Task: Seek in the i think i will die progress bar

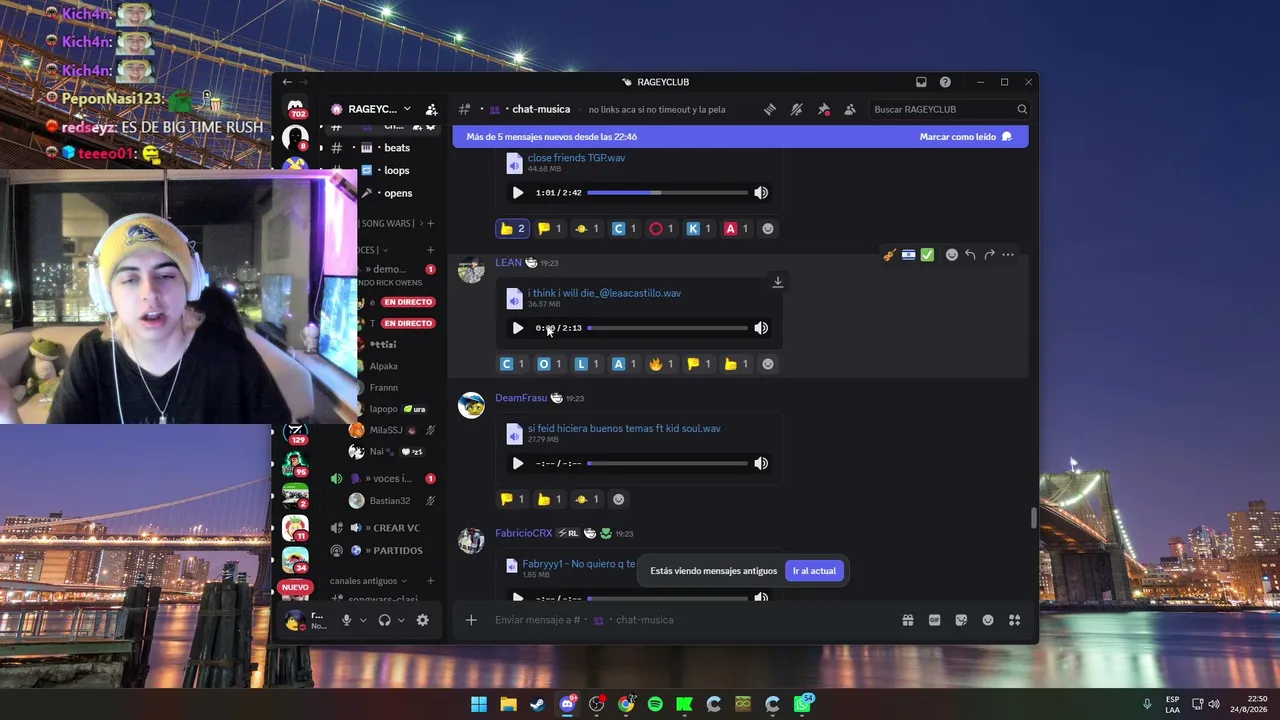Action: (x=667, y=328)
